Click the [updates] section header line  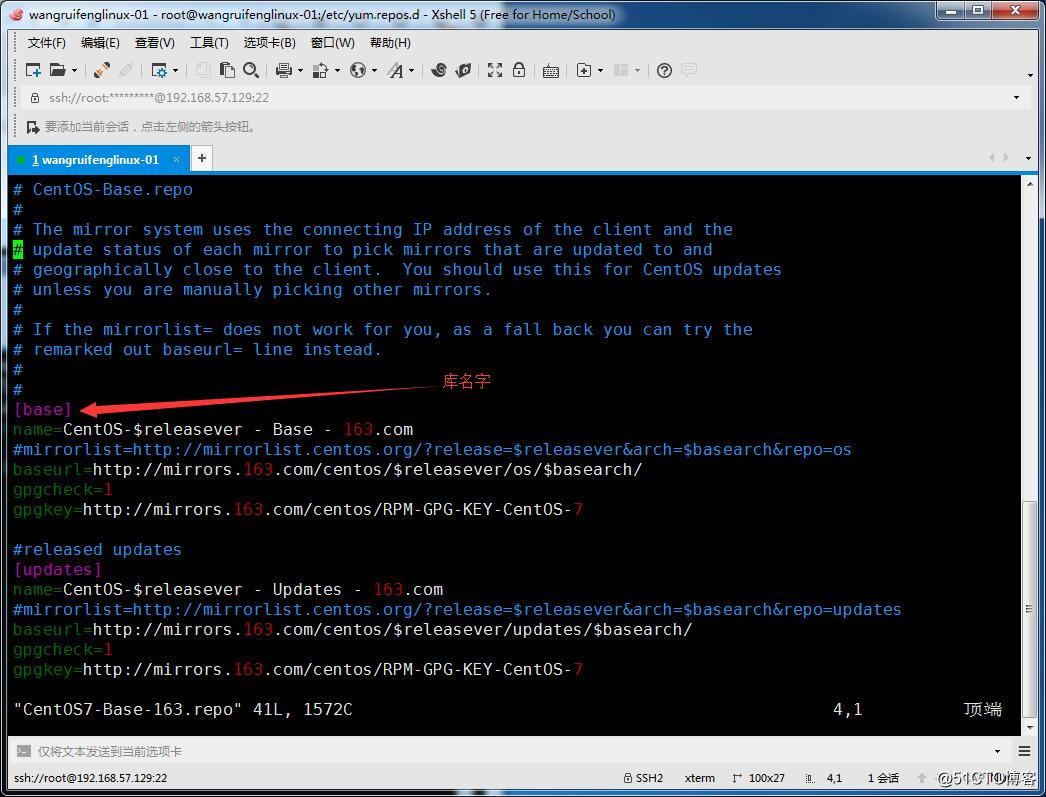pyautogui.click(x=57, y=570)
